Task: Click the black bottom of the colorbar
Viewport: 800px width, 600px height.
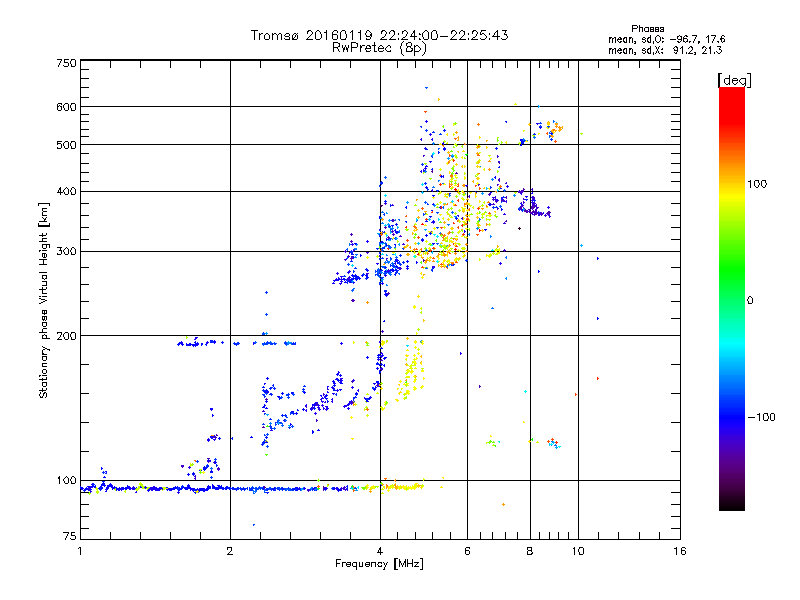Action: tap(732, 503)
